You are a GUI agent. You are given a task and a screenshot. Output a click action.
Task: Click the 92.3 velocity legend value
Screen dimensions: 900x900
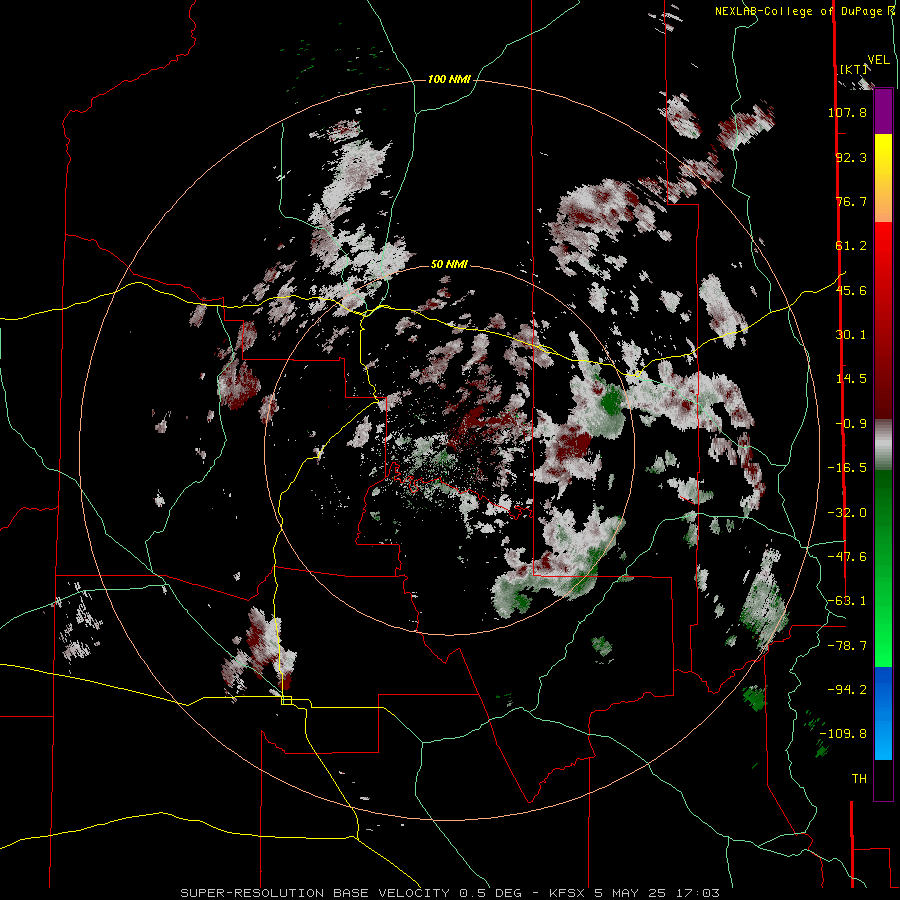coord(851,157)
